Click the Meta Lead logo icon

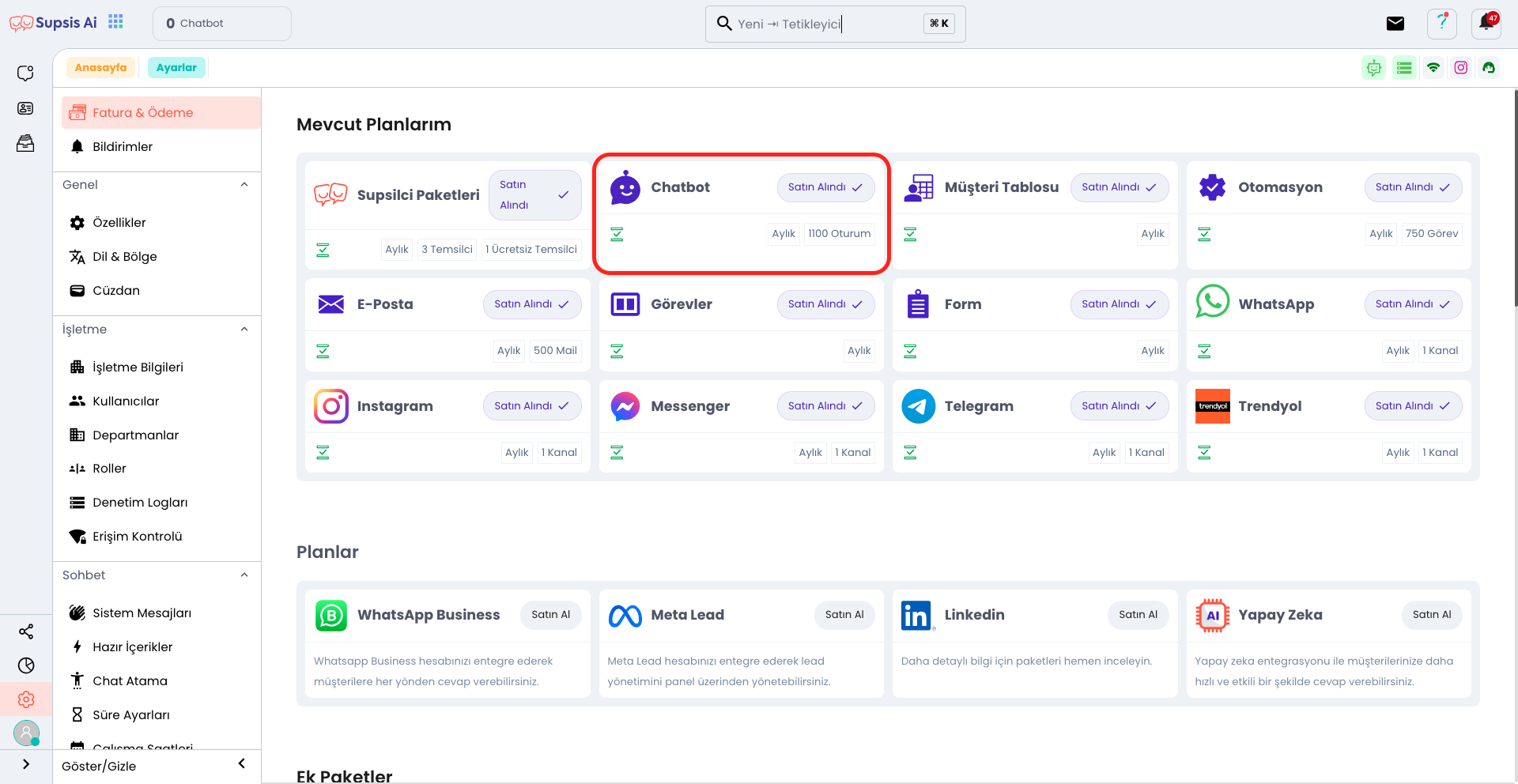[625, 616]
